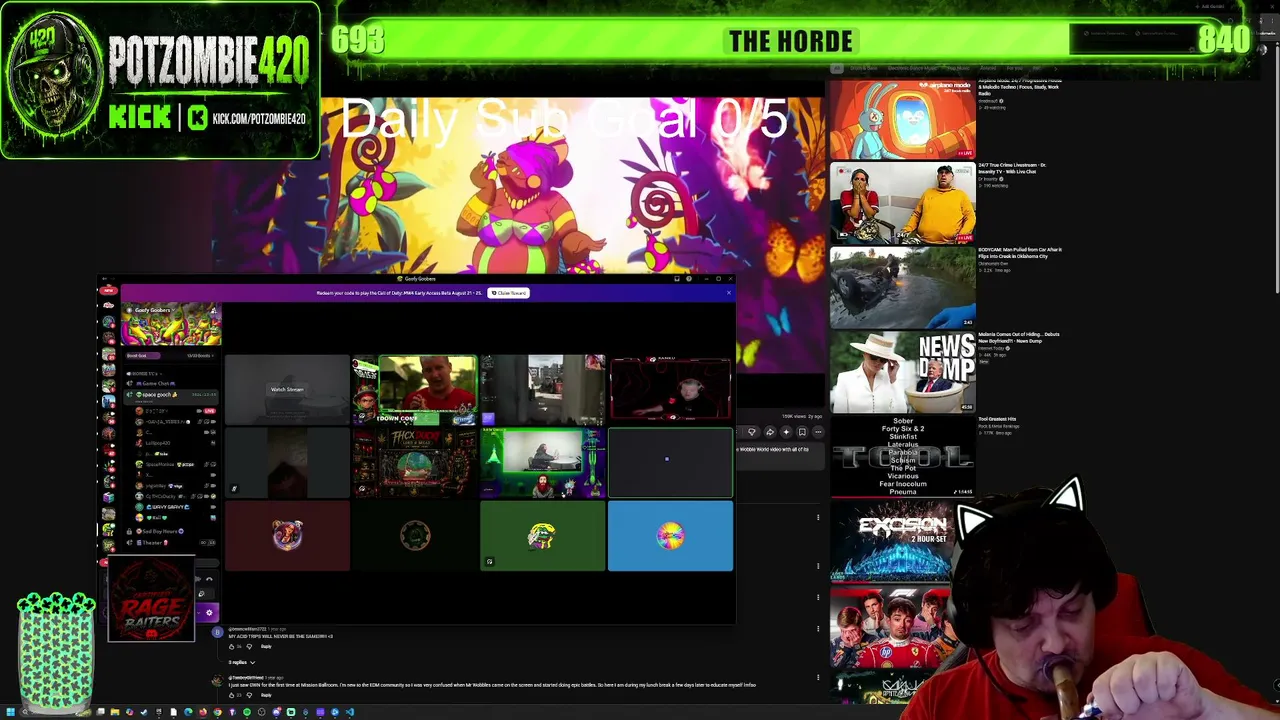Click the red LIVE badge in voice list

210,411
